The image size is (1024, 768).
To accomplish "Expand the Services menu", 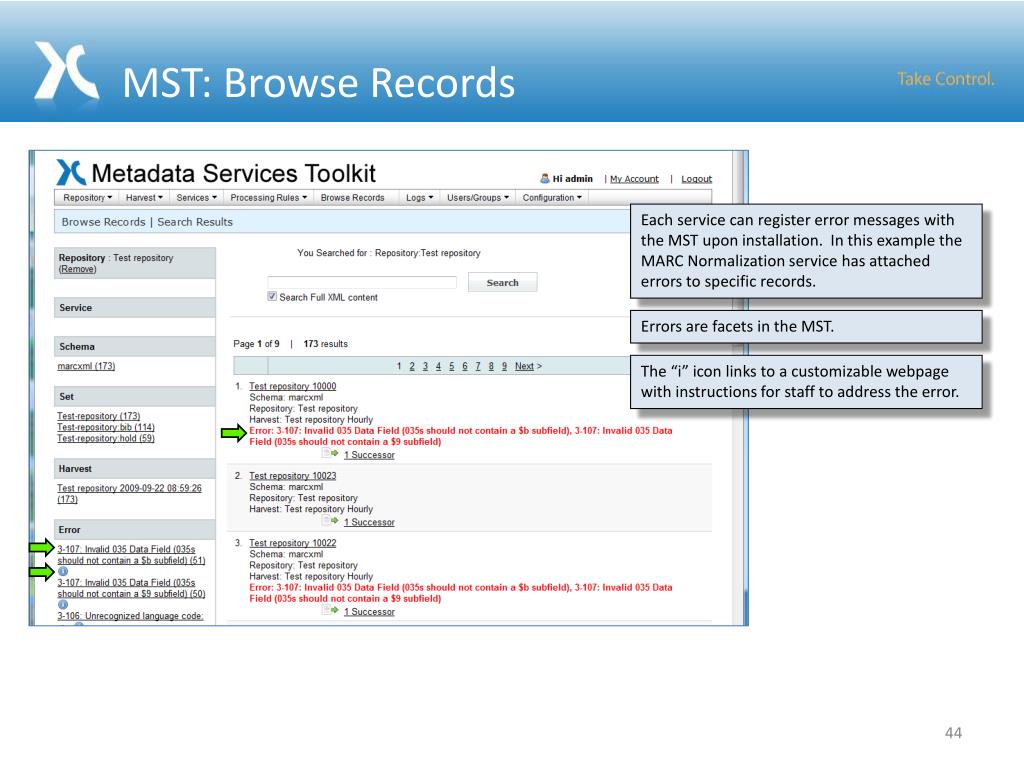I will coord(197,198).
